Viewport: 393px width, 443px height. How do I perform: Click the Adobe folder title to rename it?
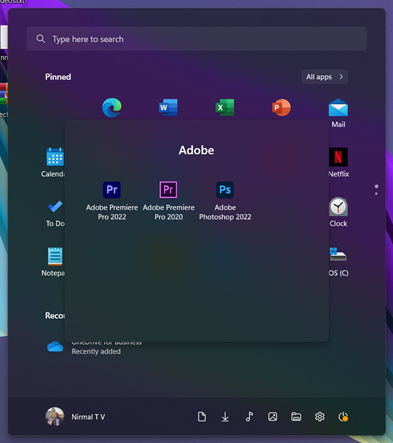point(196,150)
